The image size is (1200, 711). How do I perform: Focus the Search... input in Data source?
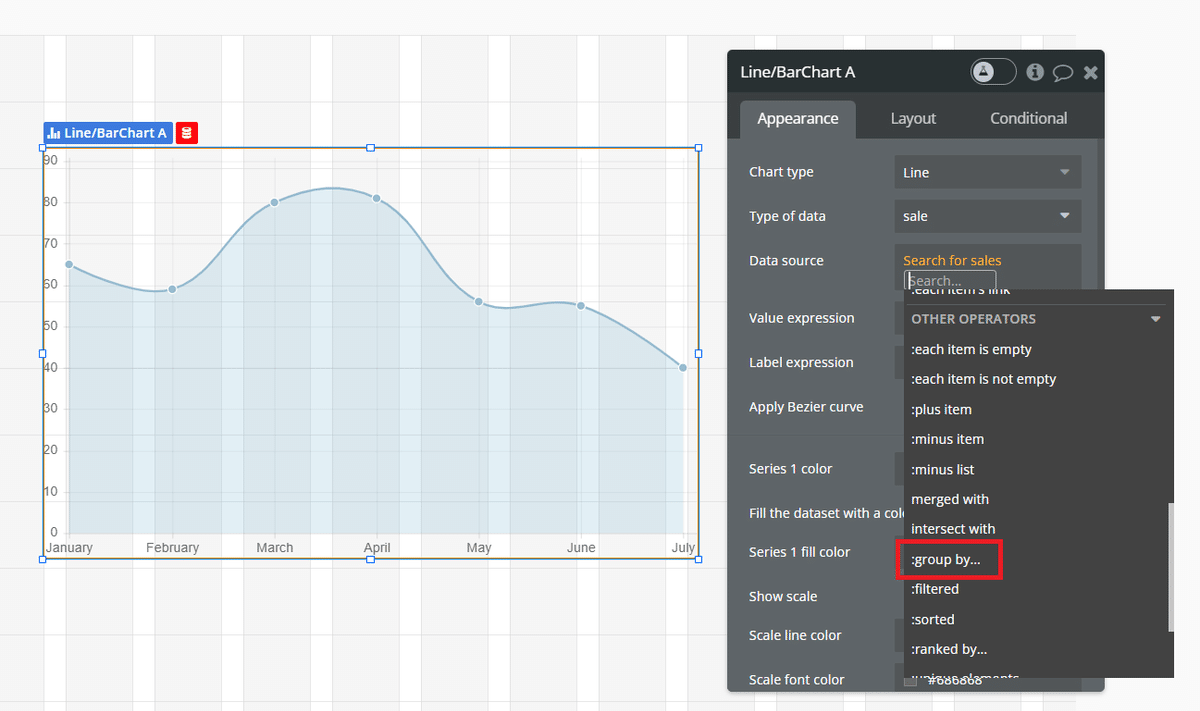tap(950, 281)
